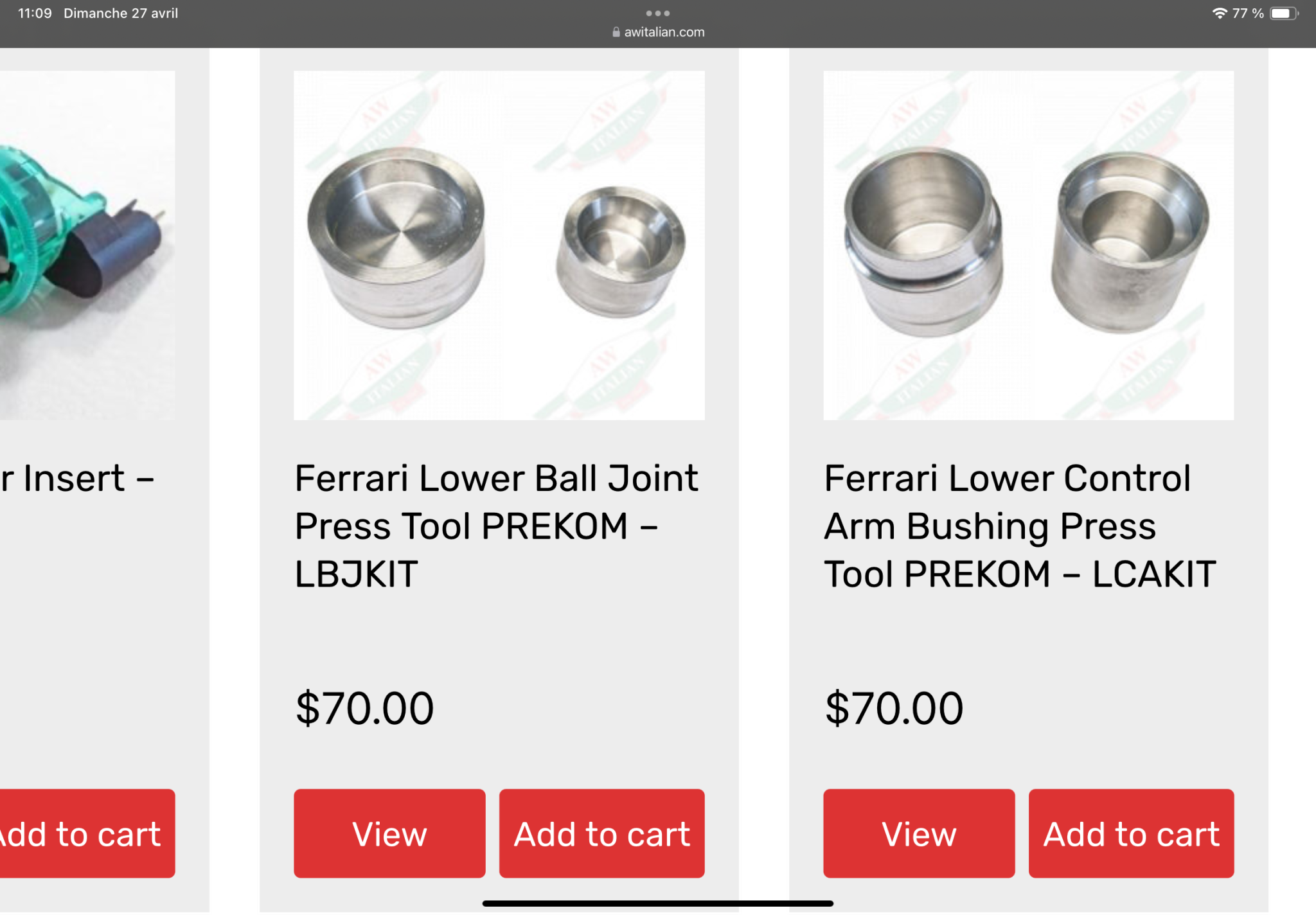Open Ferrari Lower Control Arm Bushing title
This screenshot has width=1316, height=915.
(1020, 526)
